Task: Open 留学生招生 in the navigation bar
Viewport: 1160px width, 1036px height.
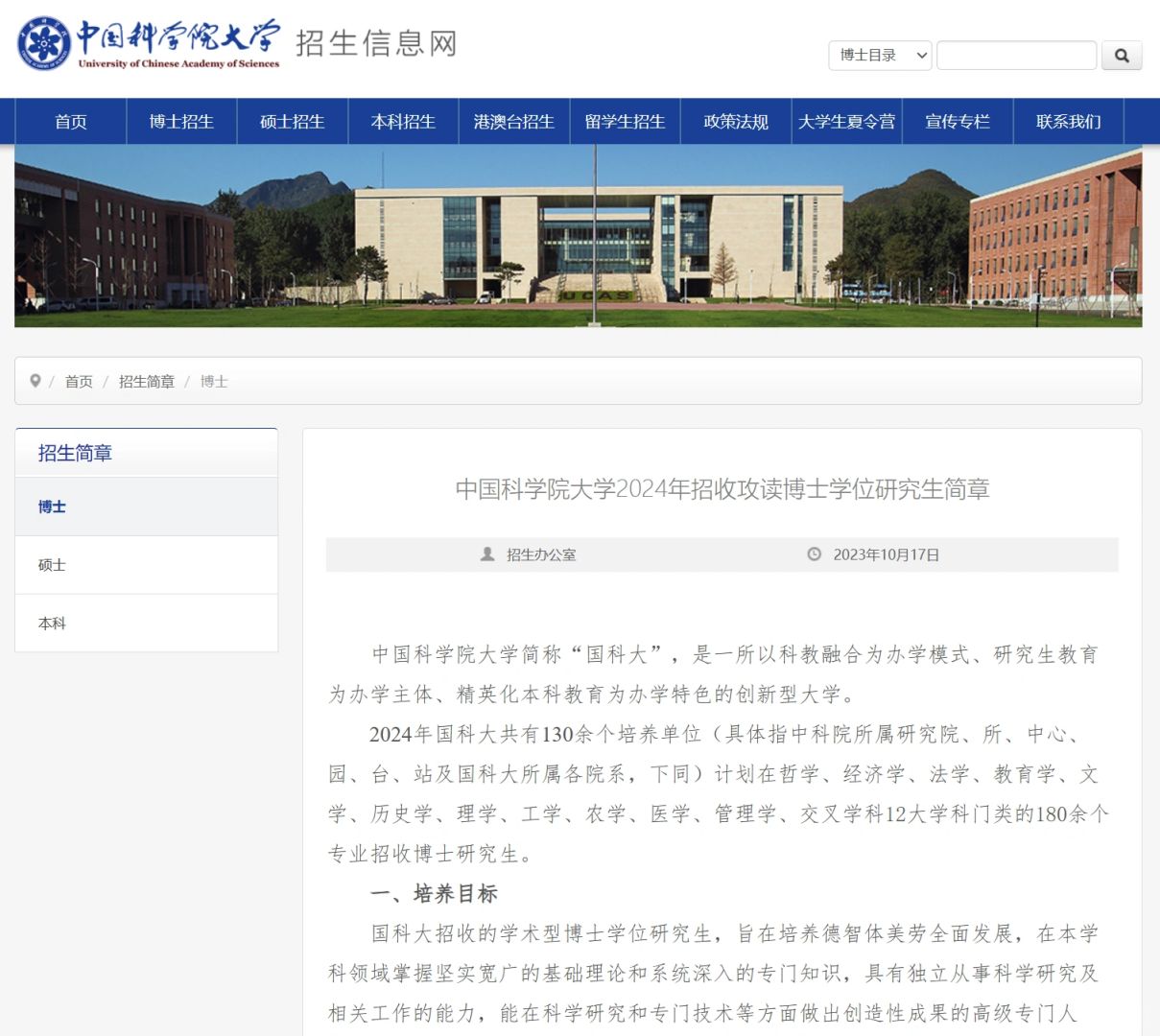Action: click(x=625, y=122)
